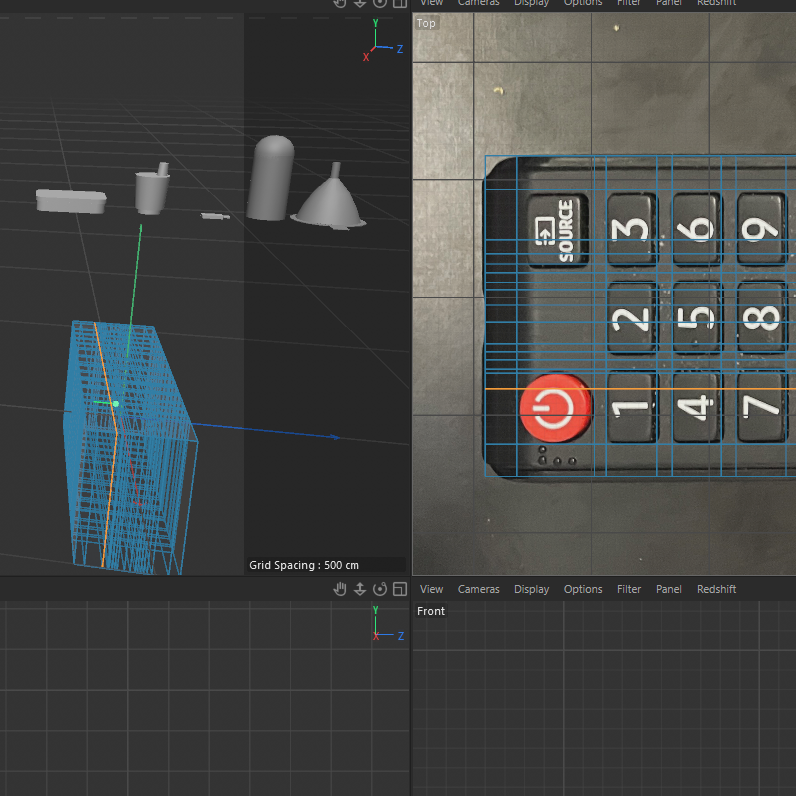Click the orbit rotate icon in lower-left viewport header
Viewport: 796px width, 796px height.
[380, 589]
